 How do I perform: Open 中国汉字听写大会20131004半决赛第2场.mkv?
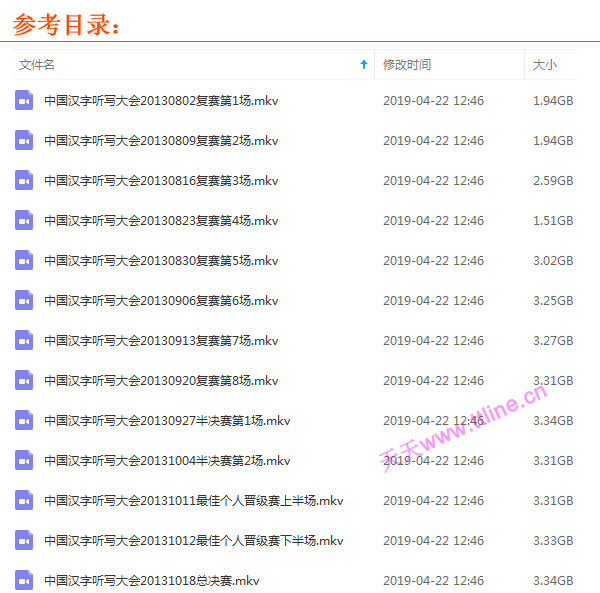[167, 461]
